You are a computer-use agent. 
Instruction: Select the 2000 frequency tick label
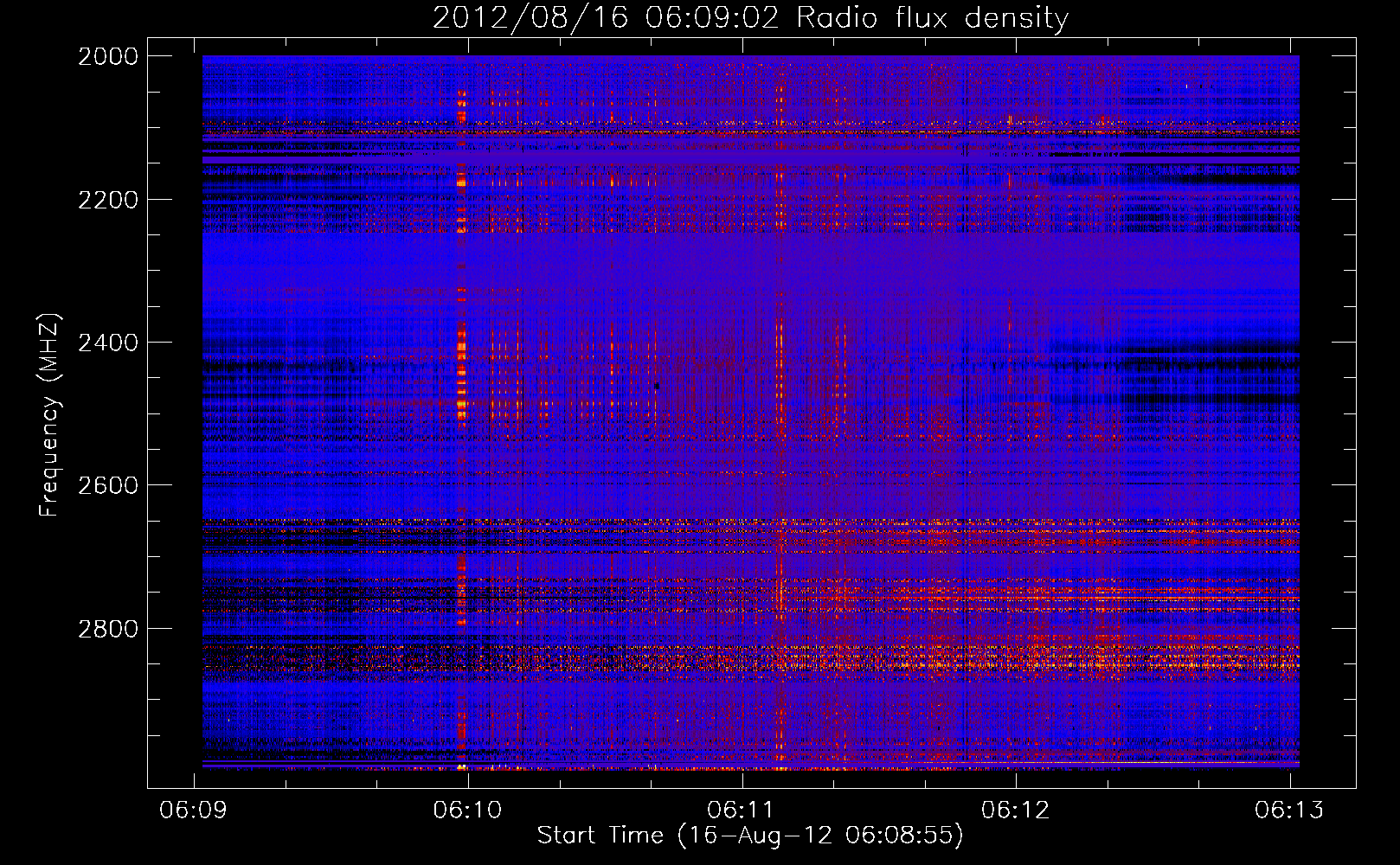[108, 56]
